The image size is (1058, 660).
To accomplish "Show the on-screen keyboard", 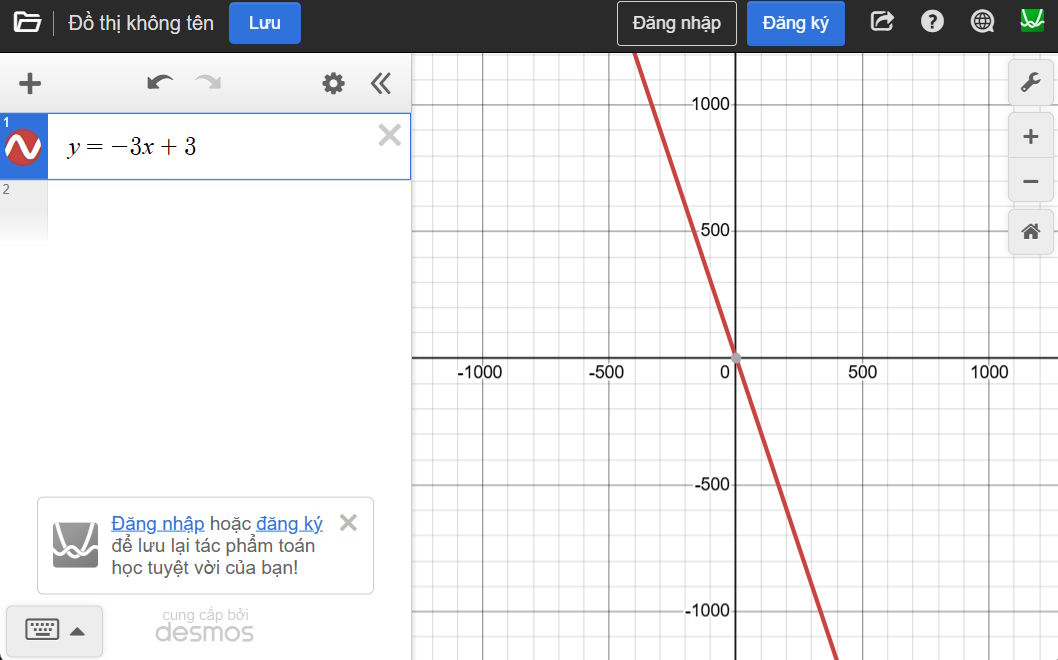I will coord(41,631).
